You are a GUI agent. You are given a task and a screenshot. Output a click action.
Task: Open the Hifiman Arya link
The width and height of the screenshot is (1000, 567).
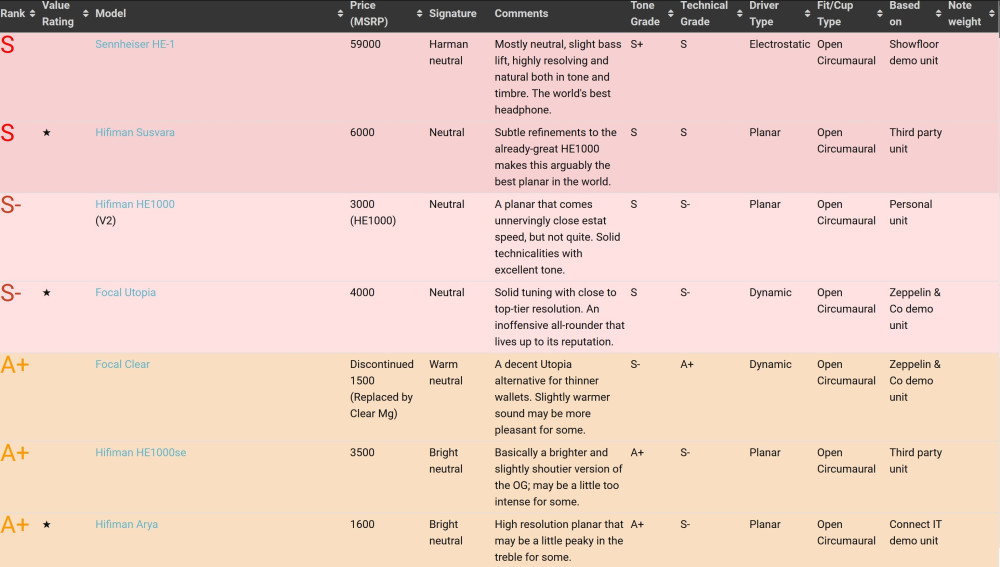pyautogui.click(x=126, y=524)
